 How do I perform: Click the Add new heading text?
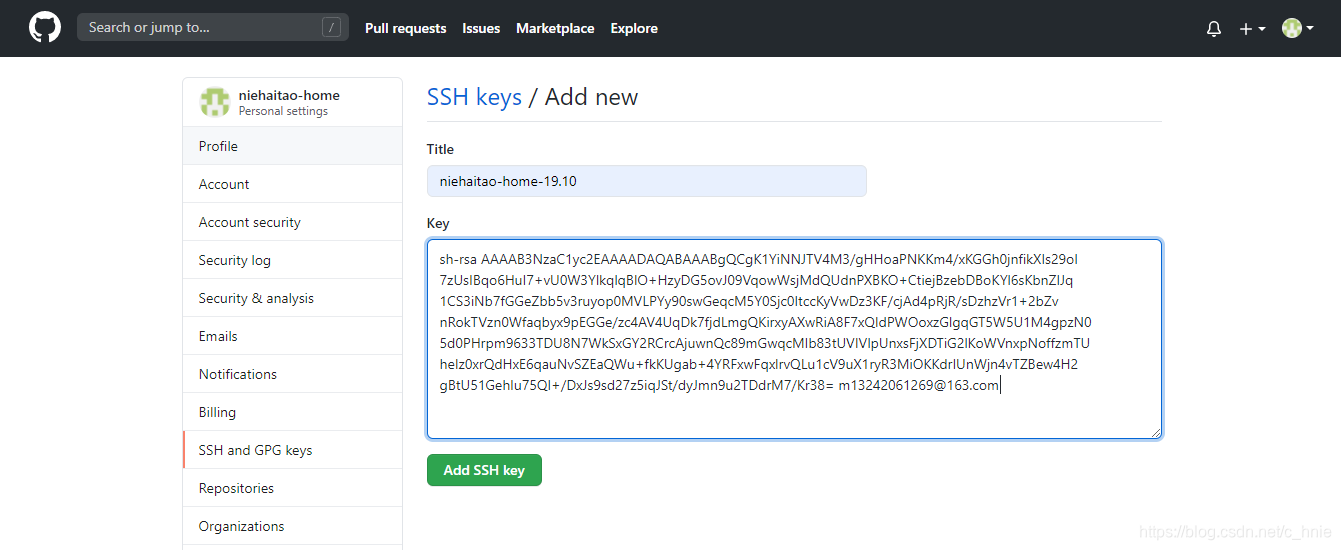[x=591, y=97]
